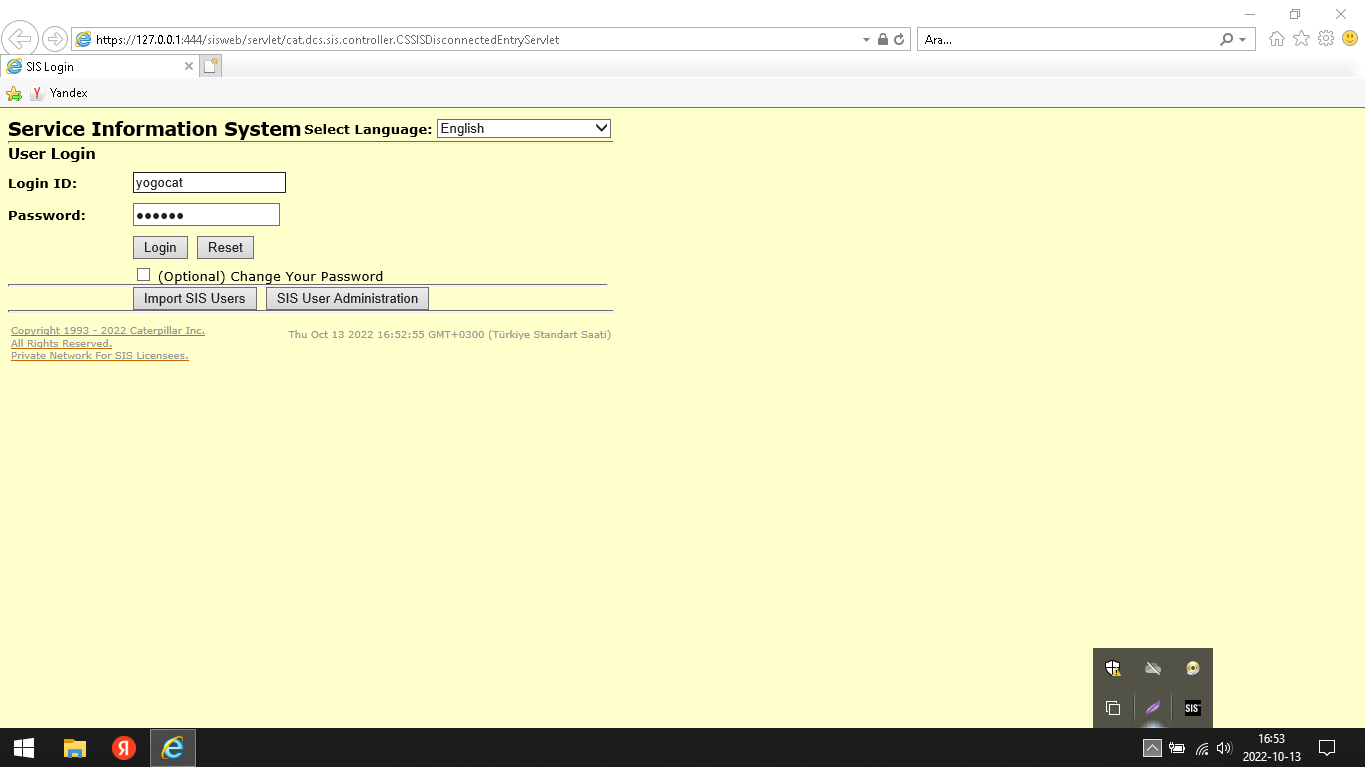
Task: Click the SIS icon in system tray
Action: coord(1192,708)
